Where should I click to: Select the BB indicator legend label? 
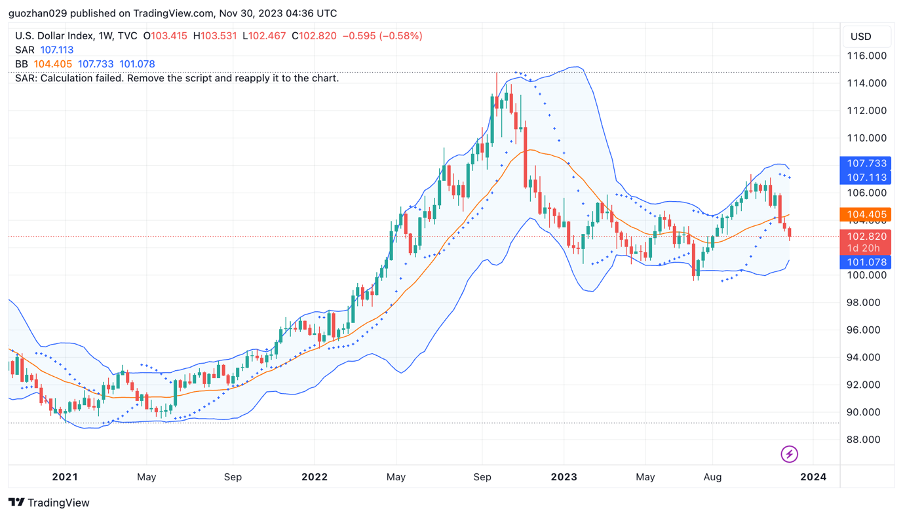(x=22, y=64)
